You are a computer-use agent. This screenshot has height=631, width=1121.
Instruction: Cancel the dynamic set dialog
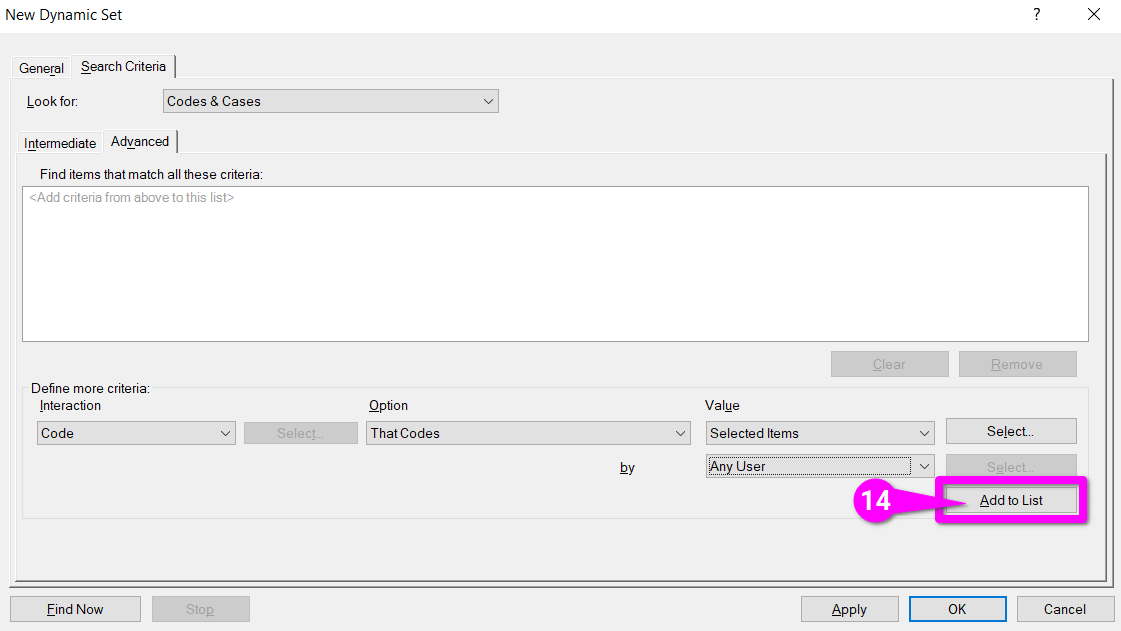(x=1065, y=609)
